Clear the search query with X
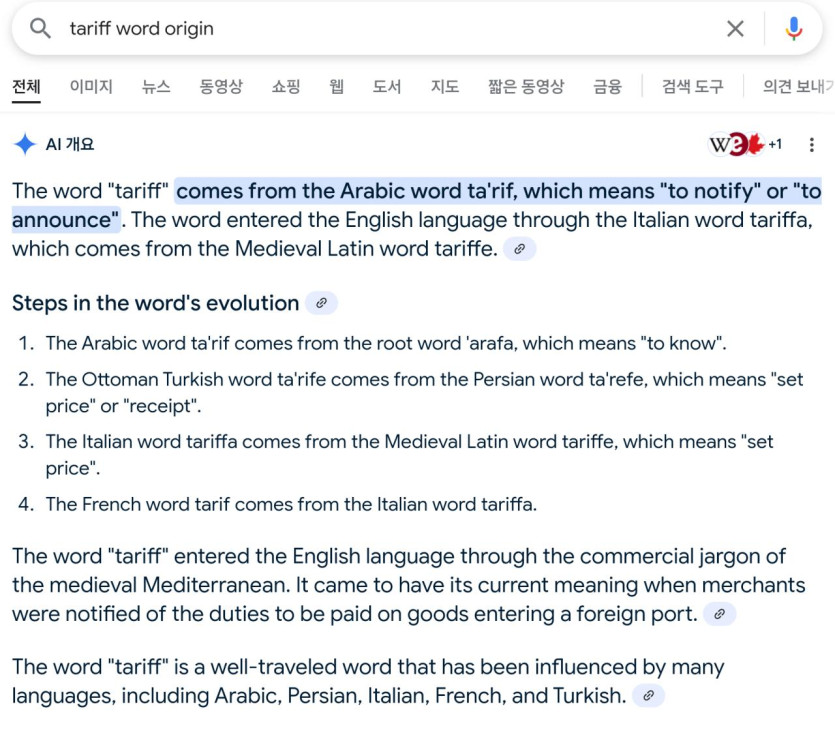The width and height of the screenshot is (835, 739). click(735, 29)
